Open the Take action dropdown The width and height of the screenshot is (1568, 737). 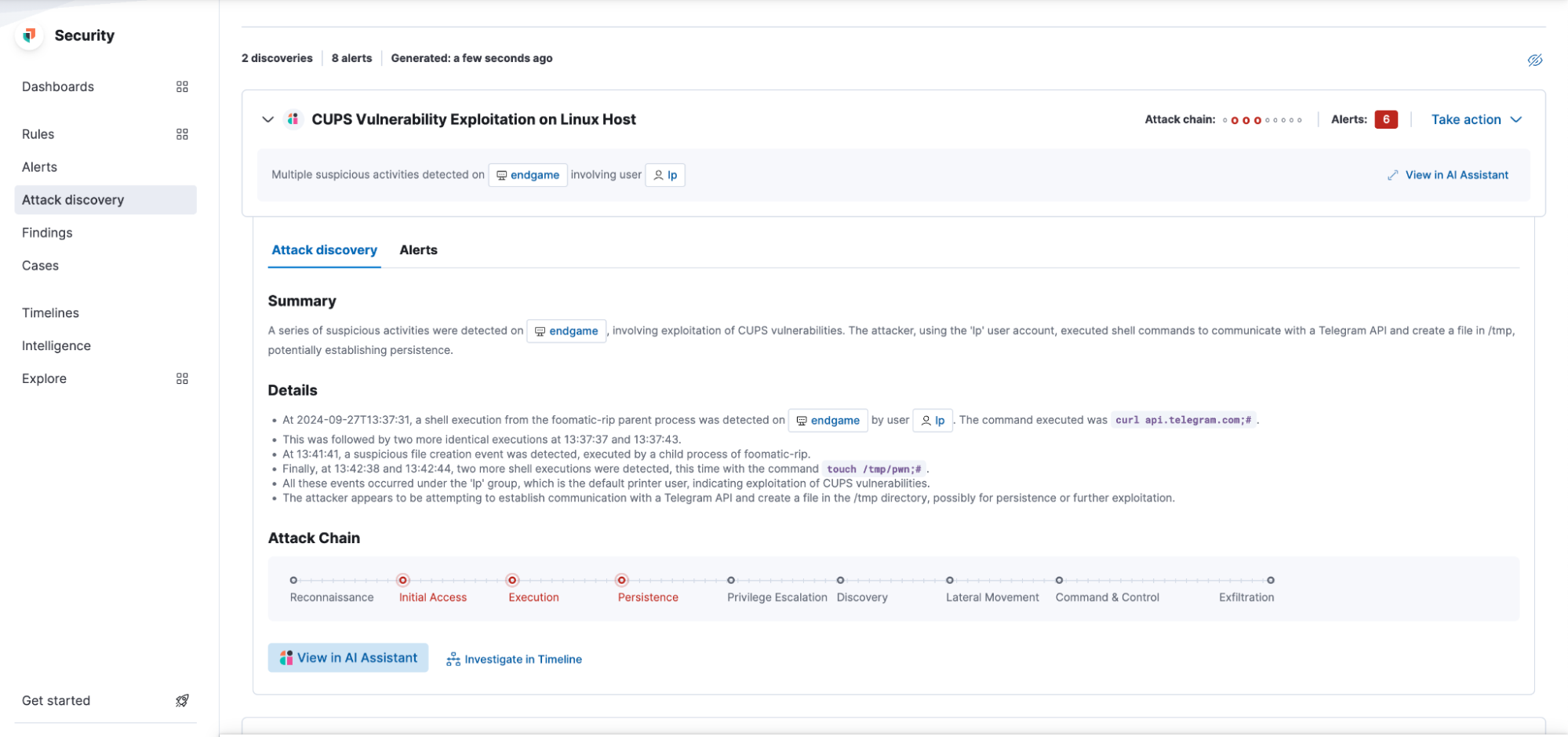(1475, 119)
